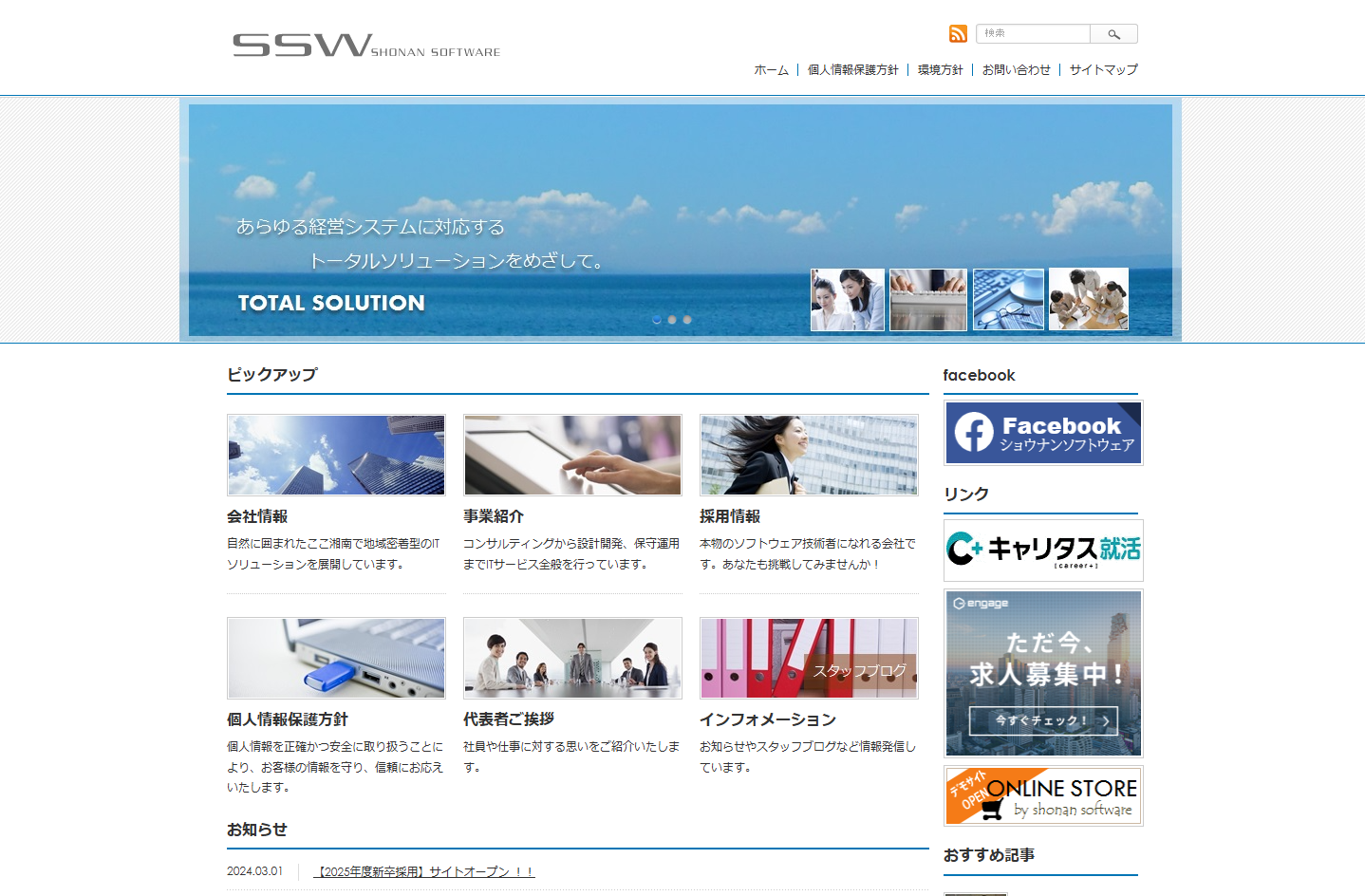
Task: Click the 2025年度新卒採用 news link
Action: (x=424, y=871)
